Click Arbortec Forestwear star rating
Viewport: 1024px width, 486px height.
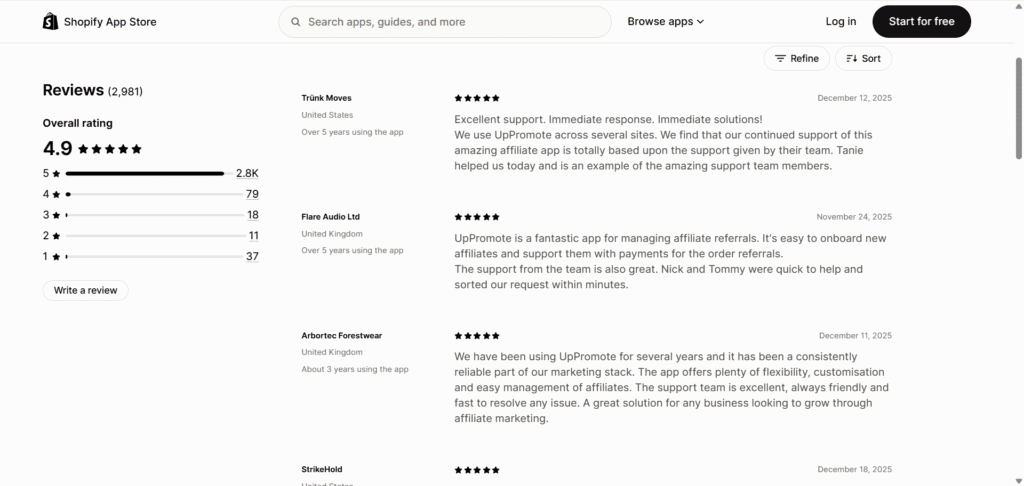[477, 336]
